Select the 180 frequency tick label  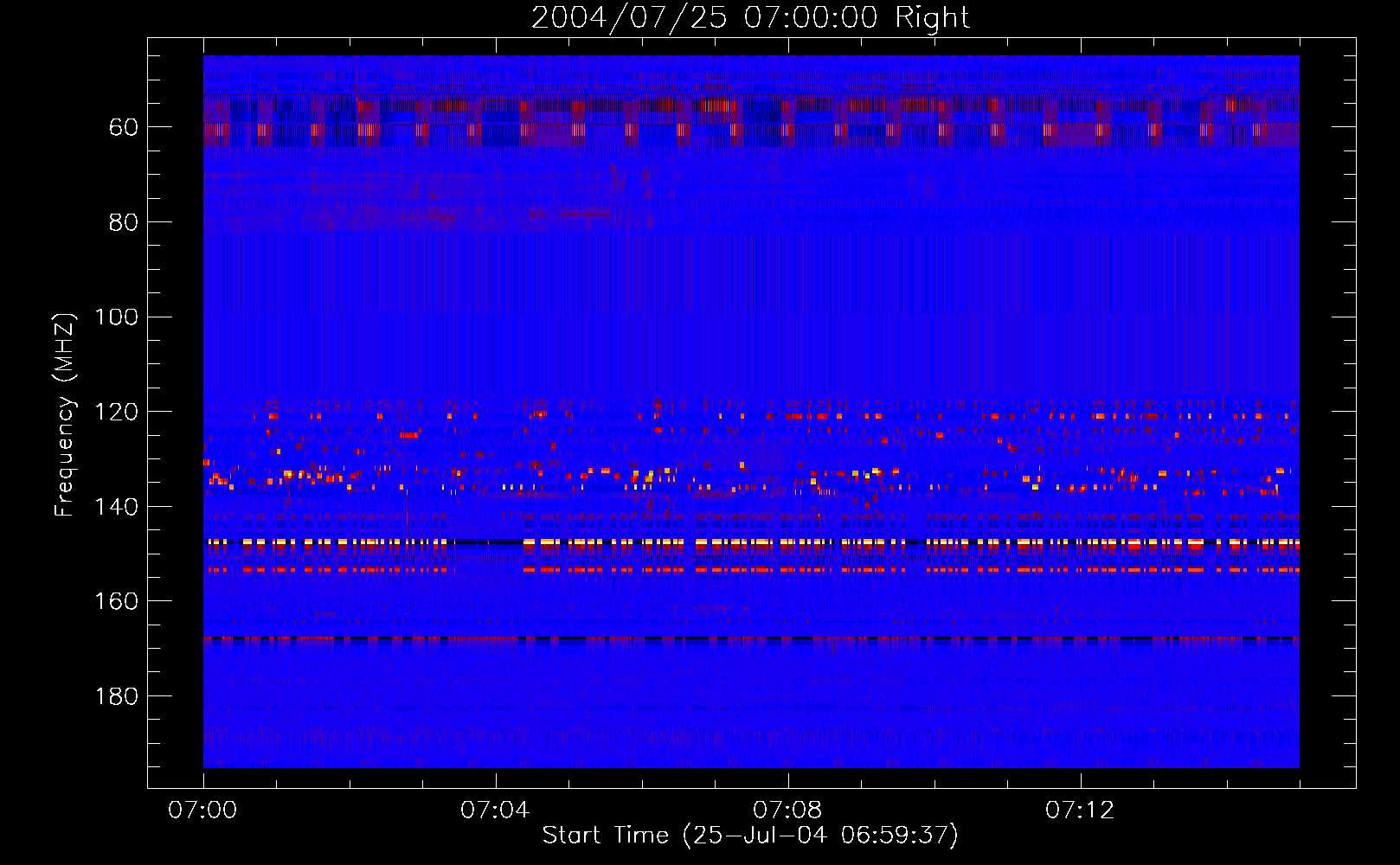(117, 696)
